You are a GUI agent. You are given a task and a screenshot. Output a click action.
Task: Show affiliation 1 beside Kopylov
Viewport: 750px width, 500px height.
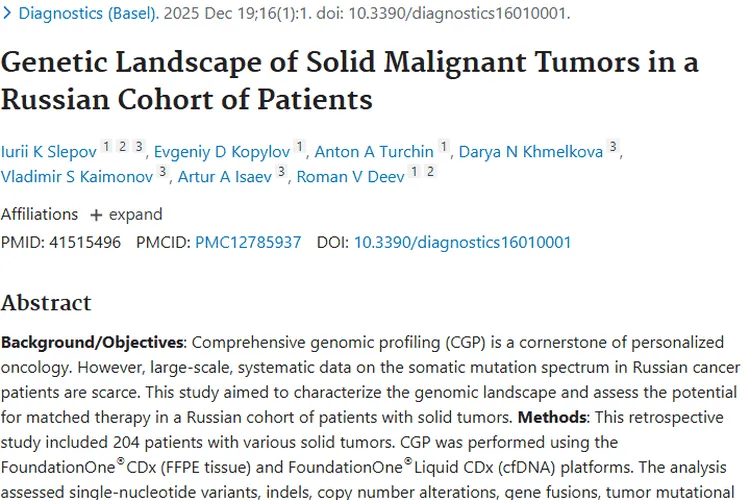click(299, 148)
